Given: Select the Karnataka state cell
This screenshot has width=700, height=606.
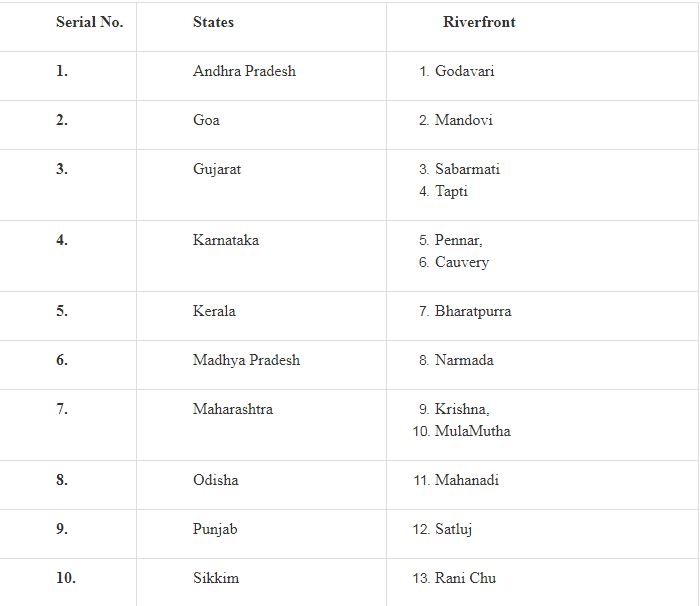Looking at the screenshot, I should click(225, 240).
